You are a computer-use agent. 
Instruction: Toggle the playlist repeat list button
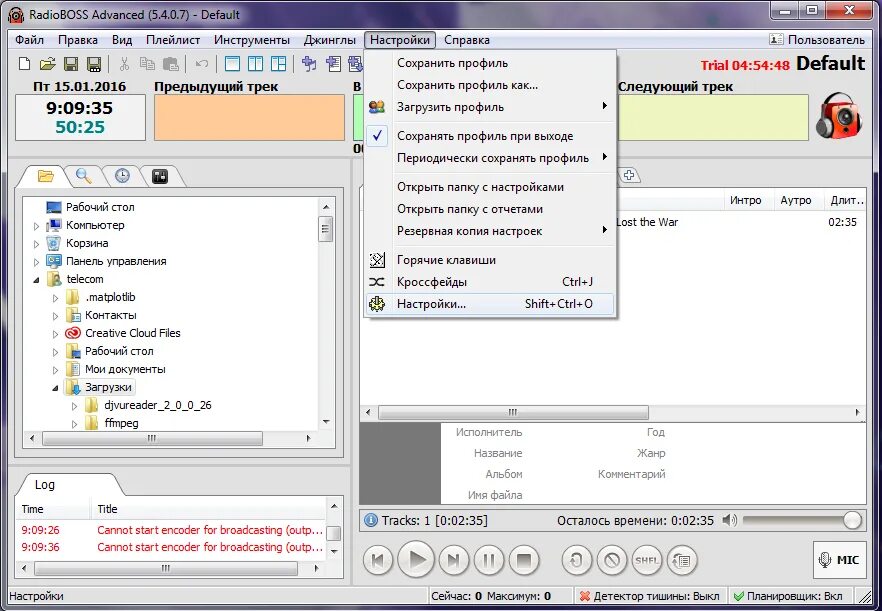682,560
